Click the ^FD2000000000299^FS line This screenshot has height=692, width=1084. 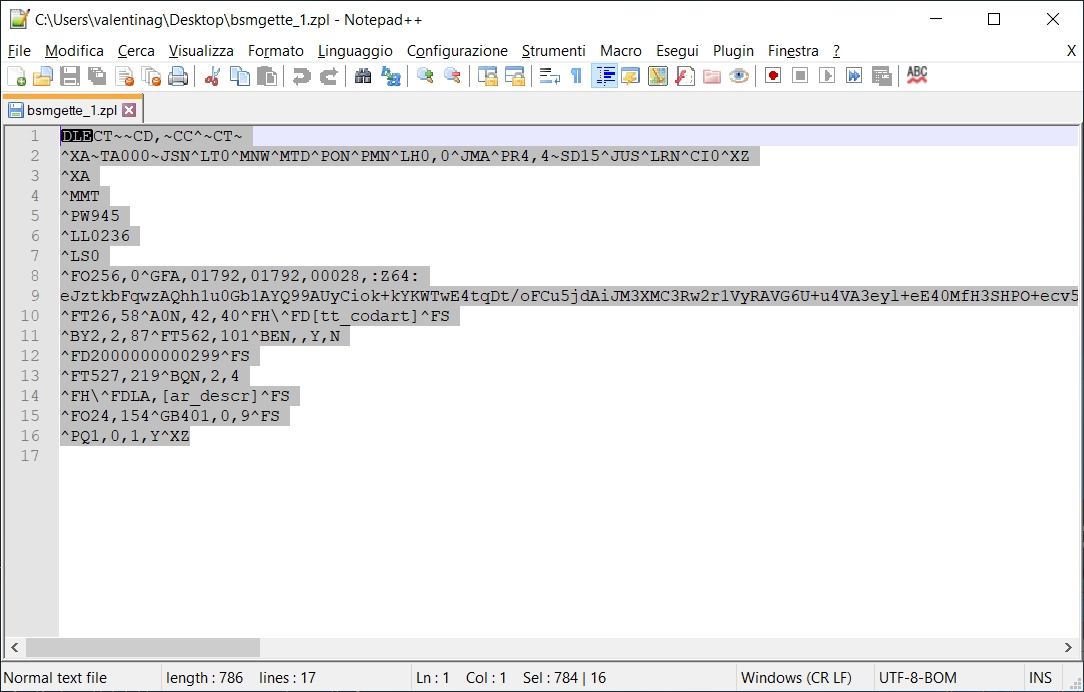pos(155,356)
